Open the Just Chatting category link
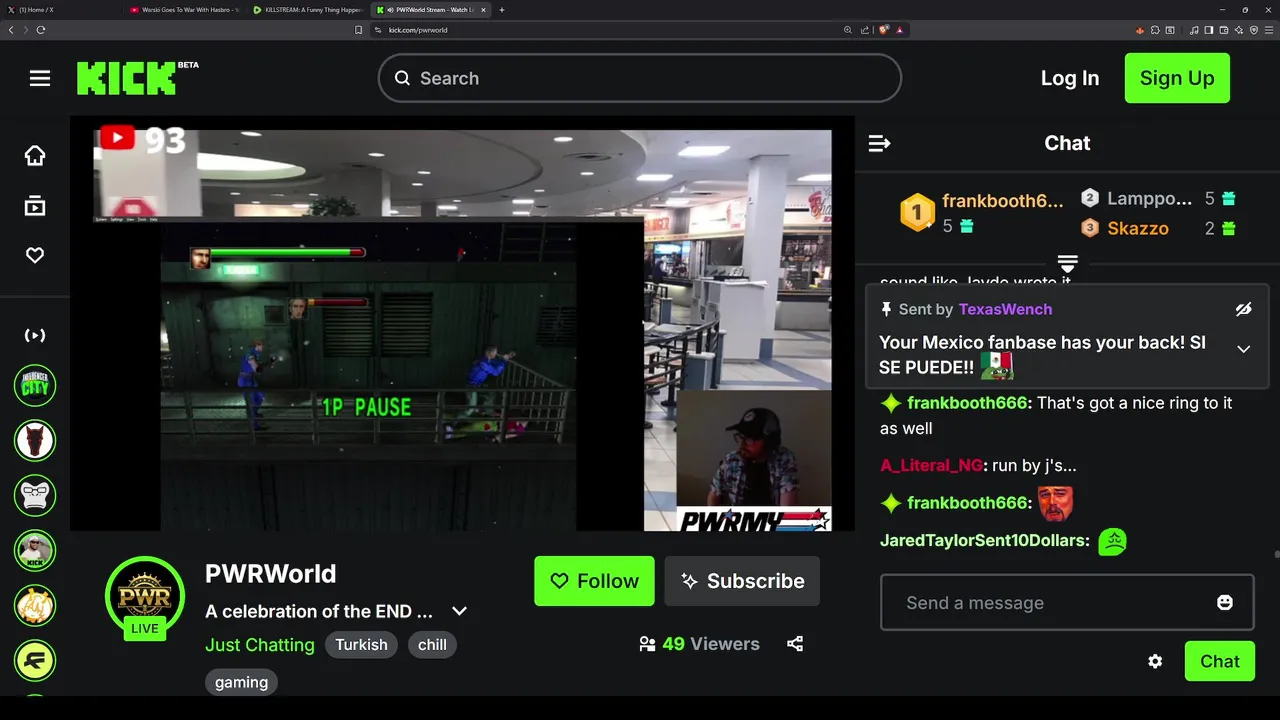The width and height of the screenshot is (1280, 720). tap(260, 645)
